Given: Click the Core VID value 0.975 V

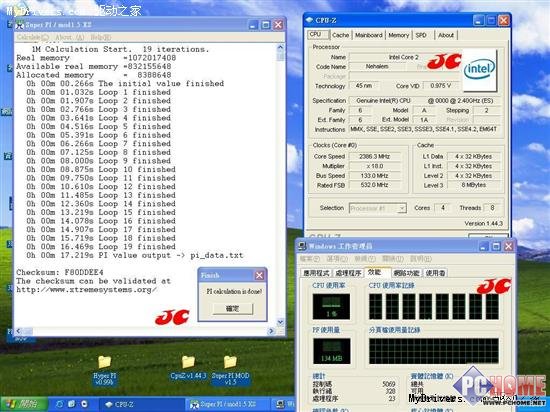Looking at the screenshot, I should pos(440,86).
